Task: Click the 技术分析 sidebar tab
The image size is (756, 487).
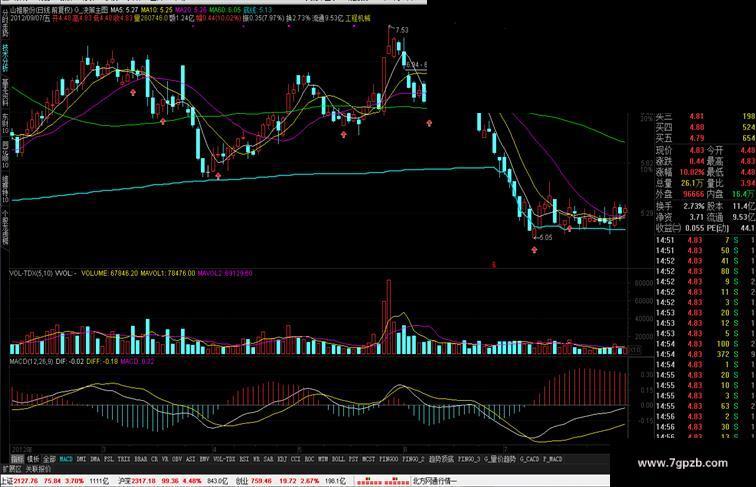Action: click(5, 58)
